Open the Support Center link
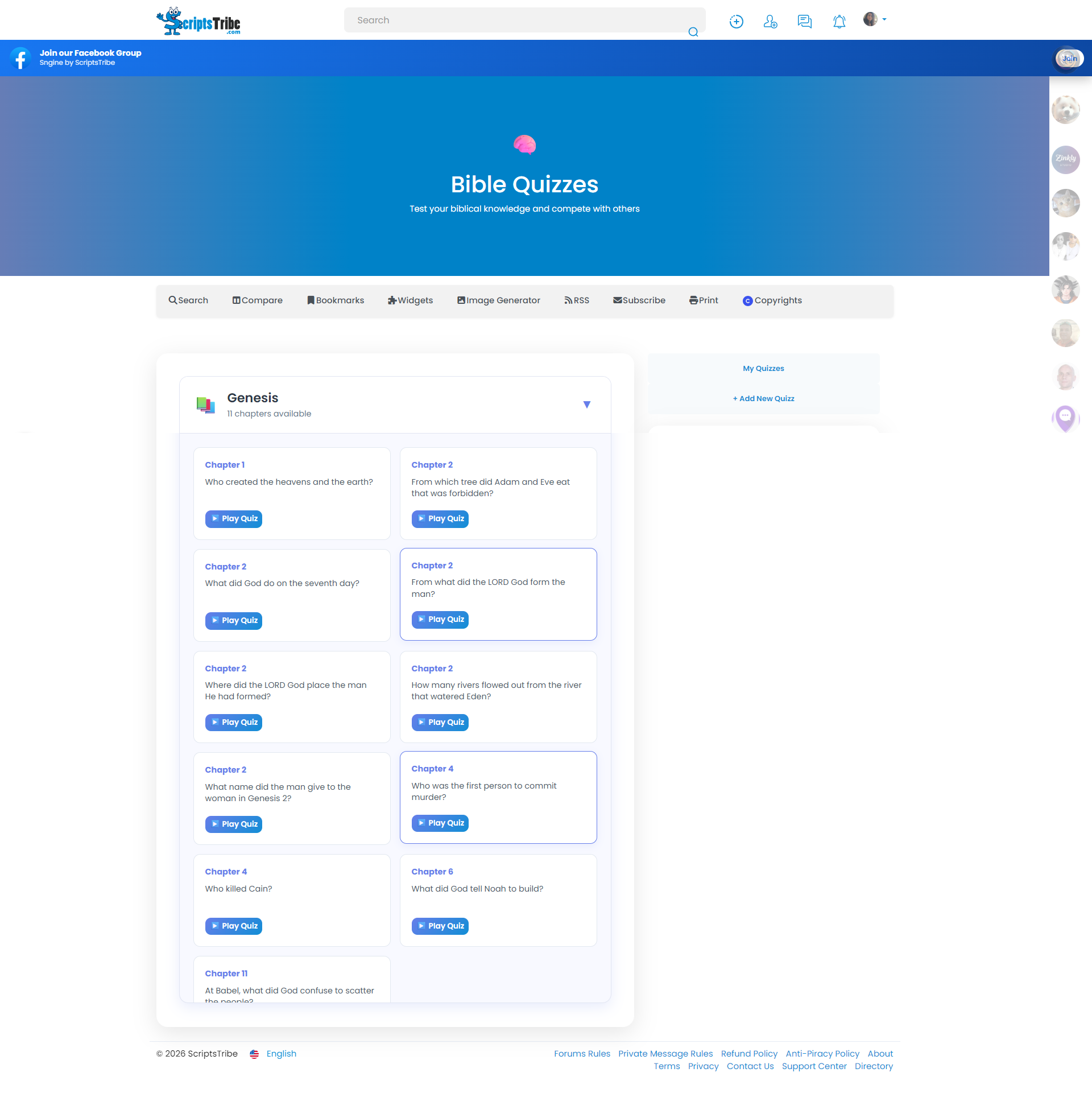Image resolution: width=1092 pixels, height=1093 pixels. pyautogui.click(x=814, y=1066)
